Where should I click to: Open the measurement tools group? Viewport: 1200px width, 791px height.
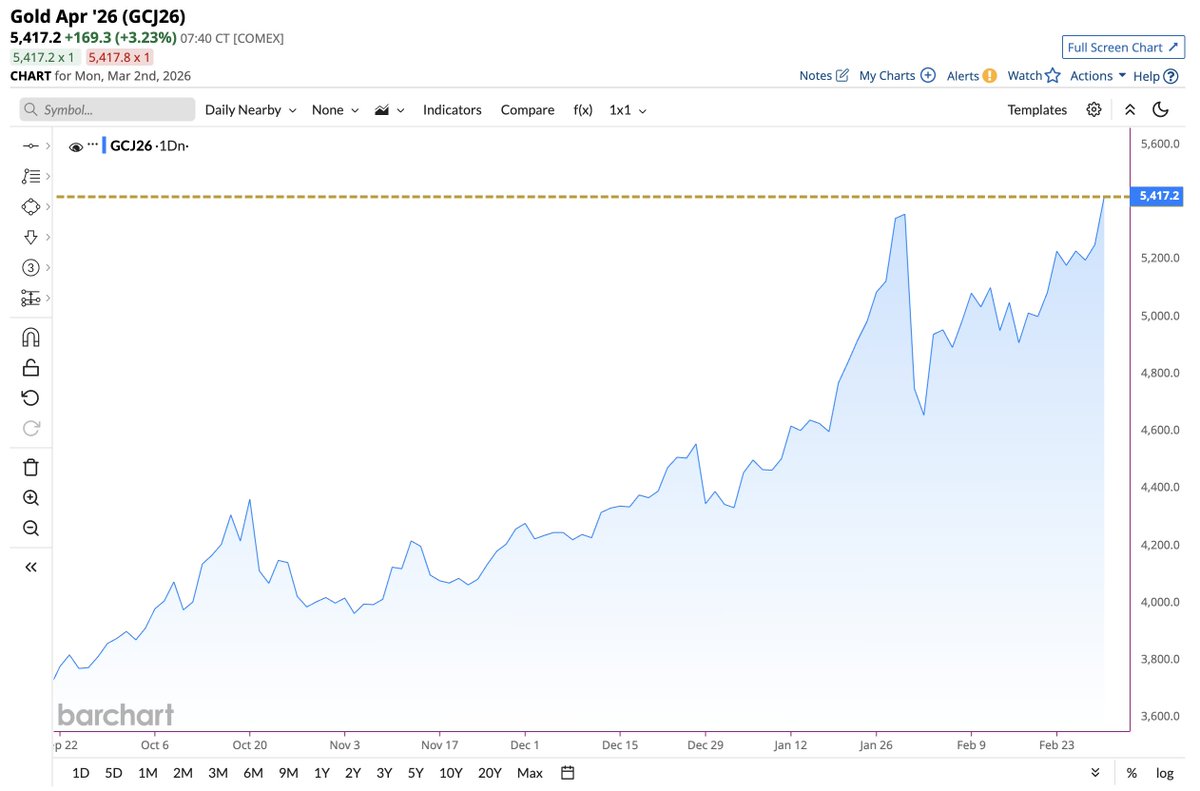30,298
